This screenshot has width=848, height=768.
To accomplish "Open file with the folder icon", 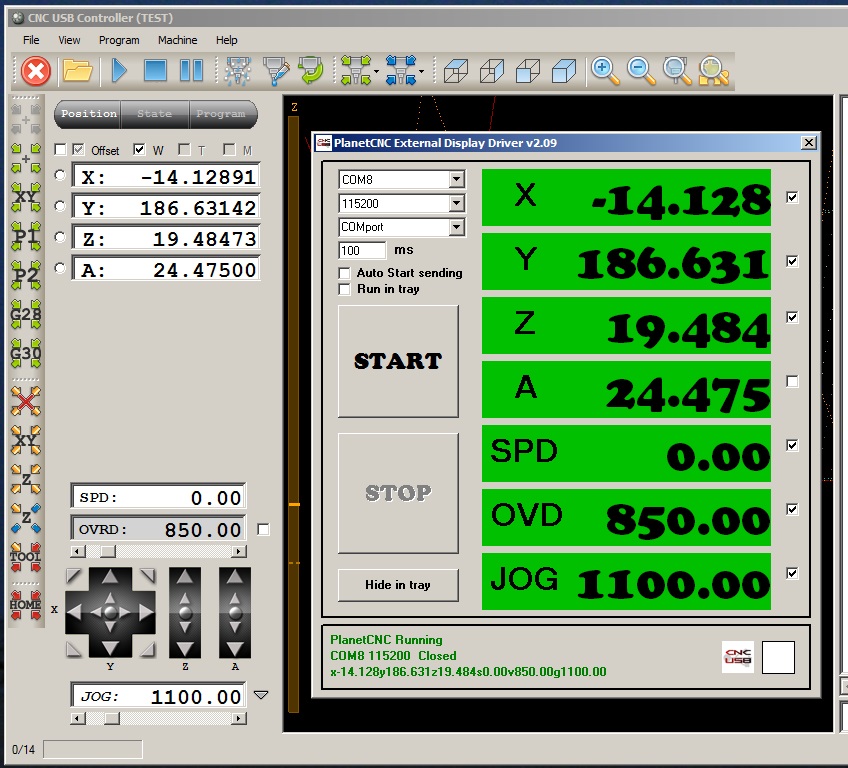I will pos(77,71).
